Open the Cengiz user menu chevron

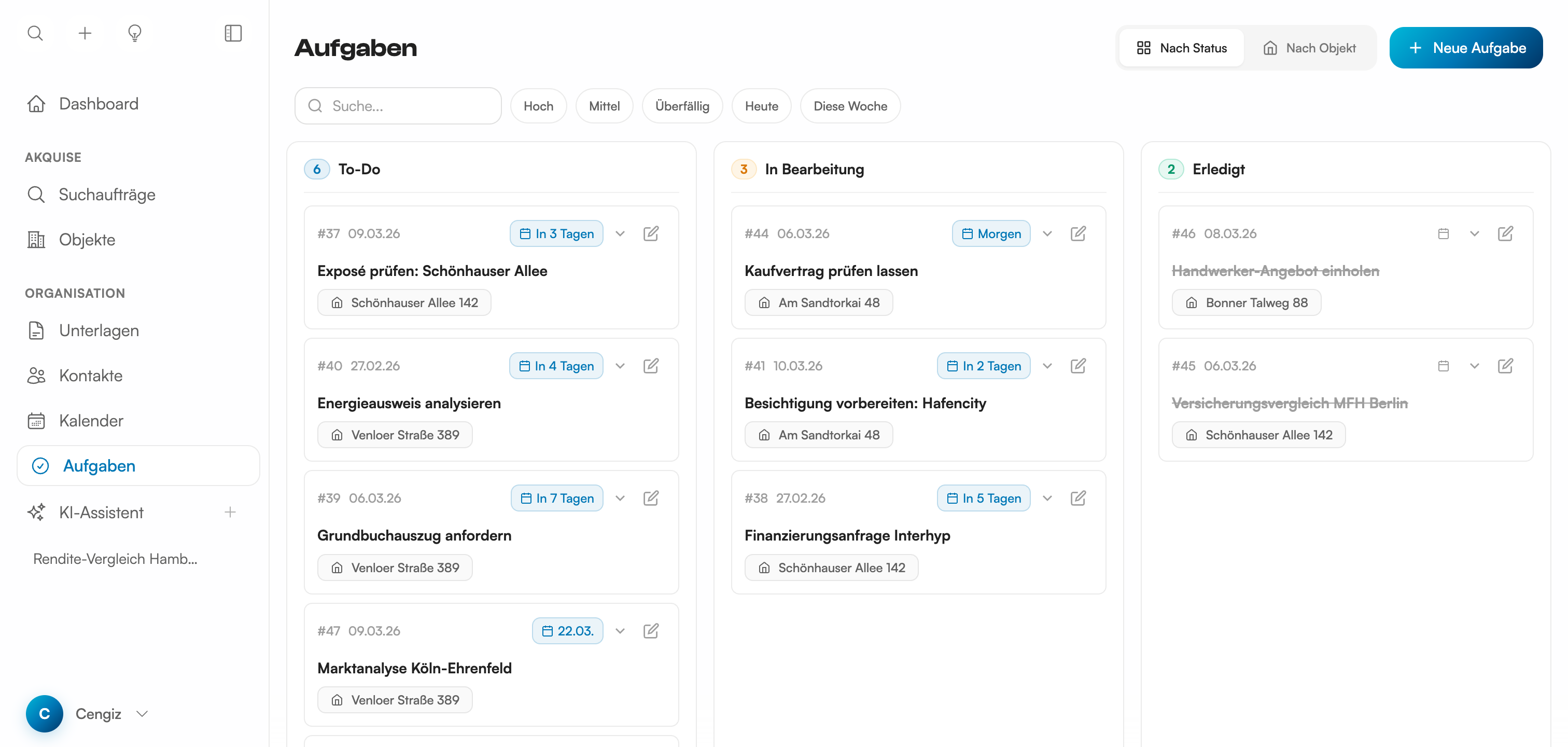coord(143,713)
